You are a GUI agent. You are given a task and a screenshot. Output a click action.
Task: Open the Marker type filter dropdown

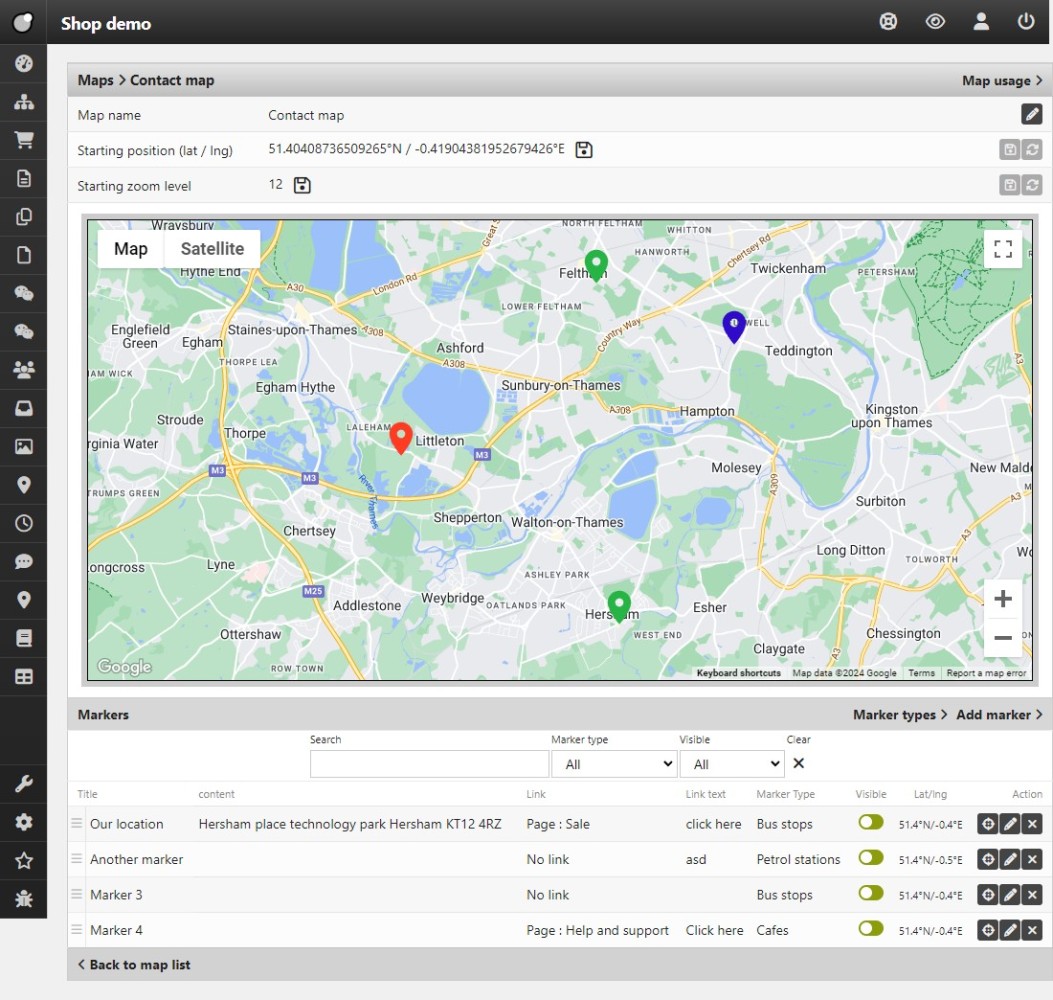pos(614,764)
